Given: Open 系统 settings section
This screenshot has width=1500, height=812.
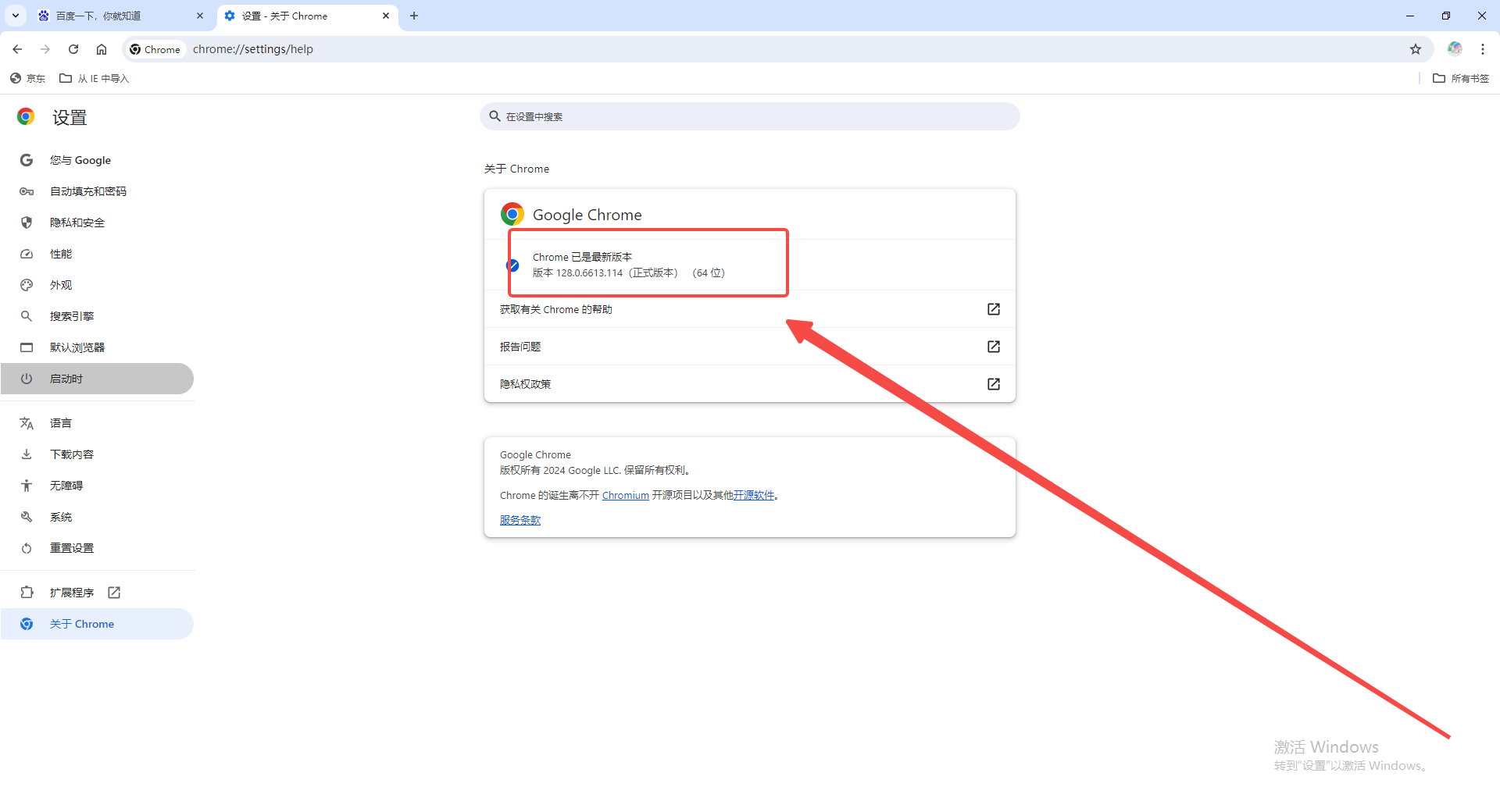Looking at the screenshot, I should pyautogui.click(x=97, y=517).
